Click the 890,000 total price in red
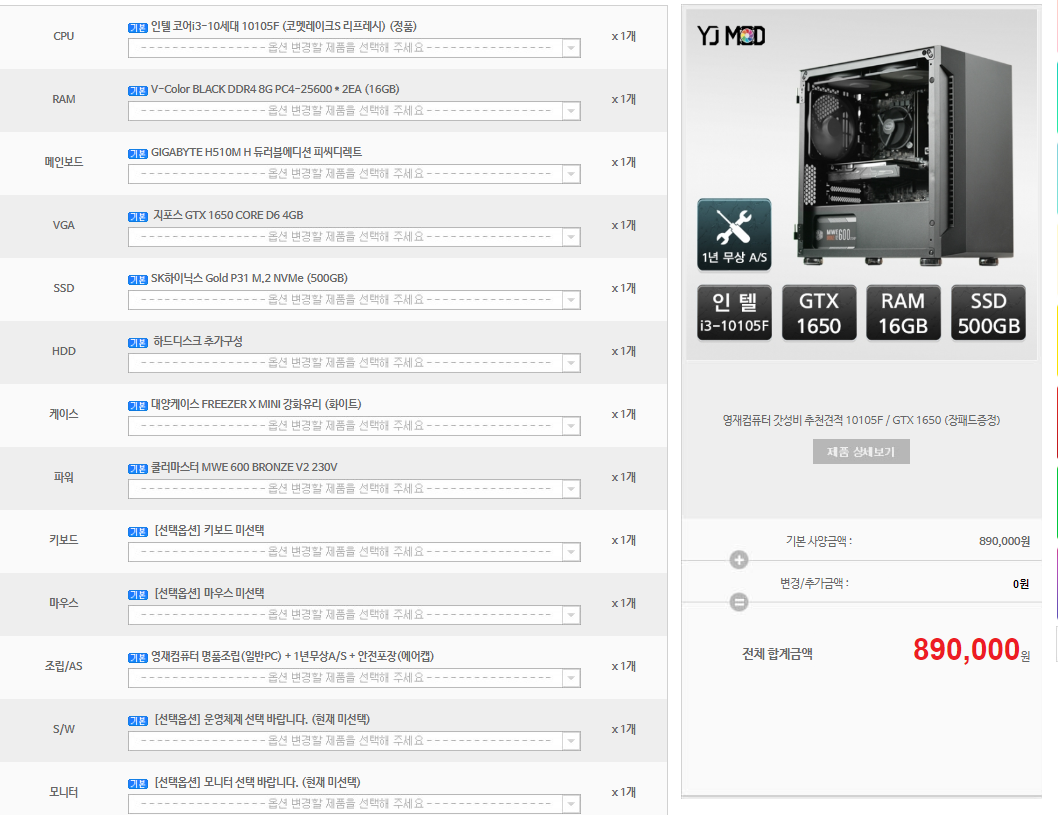This screenshot has height=815, width=1058. click(x=966, y=650)
